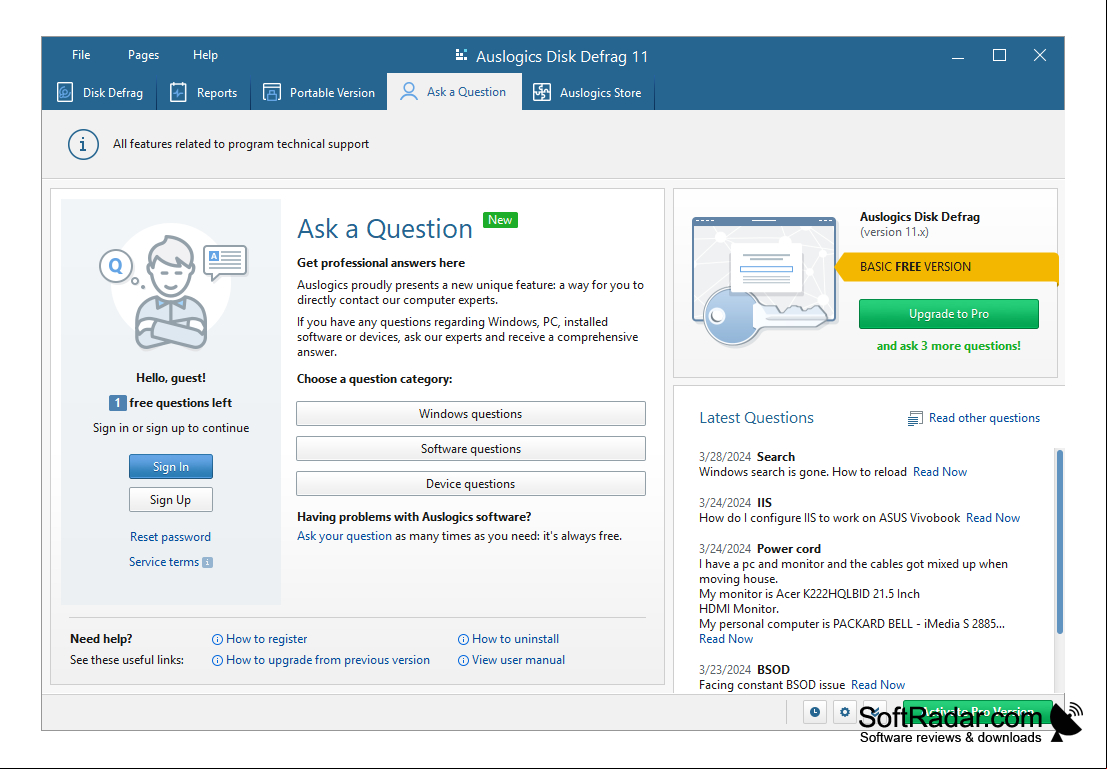Click the Sign Up button
Screen dimensions: 1107x769
click(171, 500)
